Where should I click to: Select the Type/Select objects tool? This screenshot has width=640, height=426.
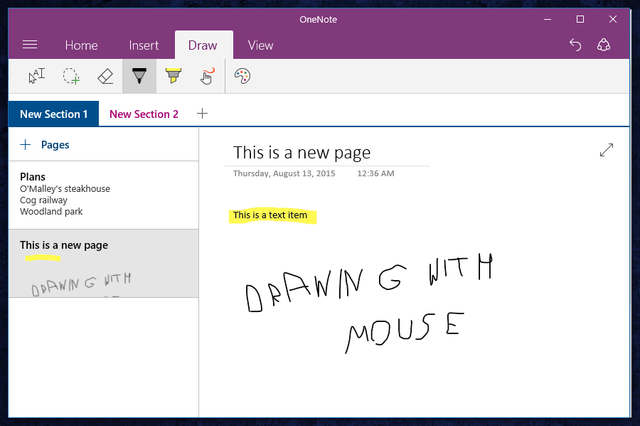point(37,76)
